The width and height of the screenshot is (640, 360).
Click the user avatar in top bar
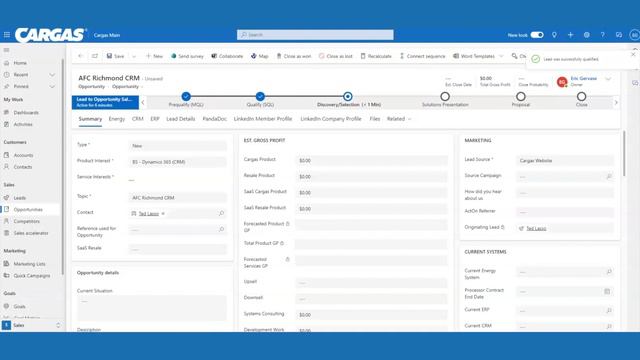[x=634, y=35]
